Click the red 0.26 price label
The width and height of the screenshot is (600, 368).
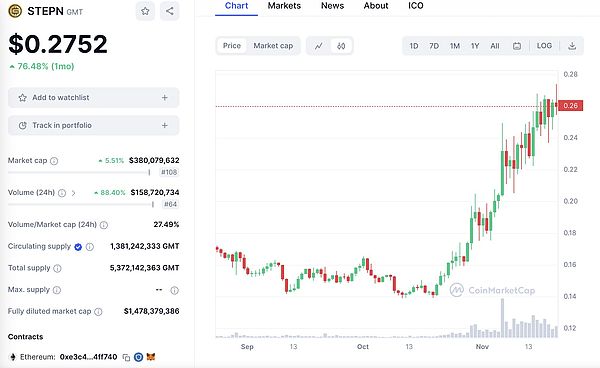pos(571,106)
